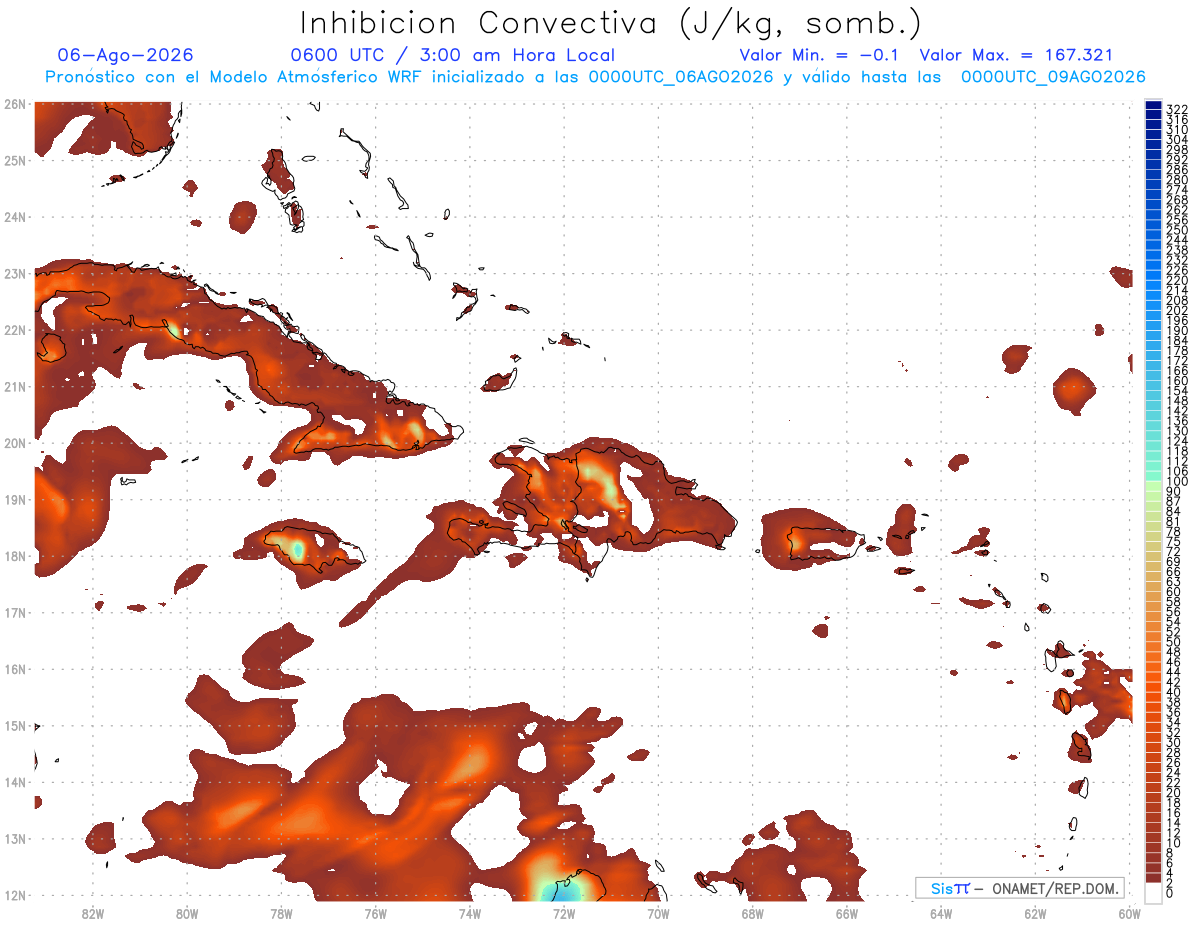The width and height of the screenshot is (1200, 927).
Task: Click the 80W longitude label
Action: click(x=187, y=913)
